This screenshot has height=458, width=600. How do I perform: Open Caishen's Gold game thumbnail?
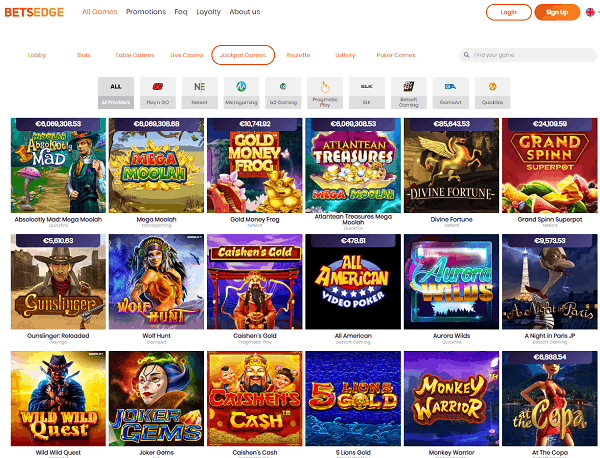pos(254,282)
